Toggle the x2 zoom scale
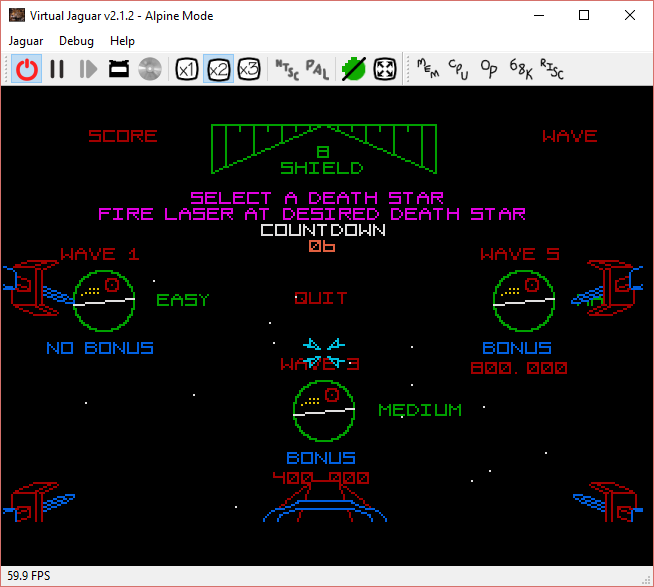Image resolution: width=654 pixels, height=587 pixels. coord(218,69)
